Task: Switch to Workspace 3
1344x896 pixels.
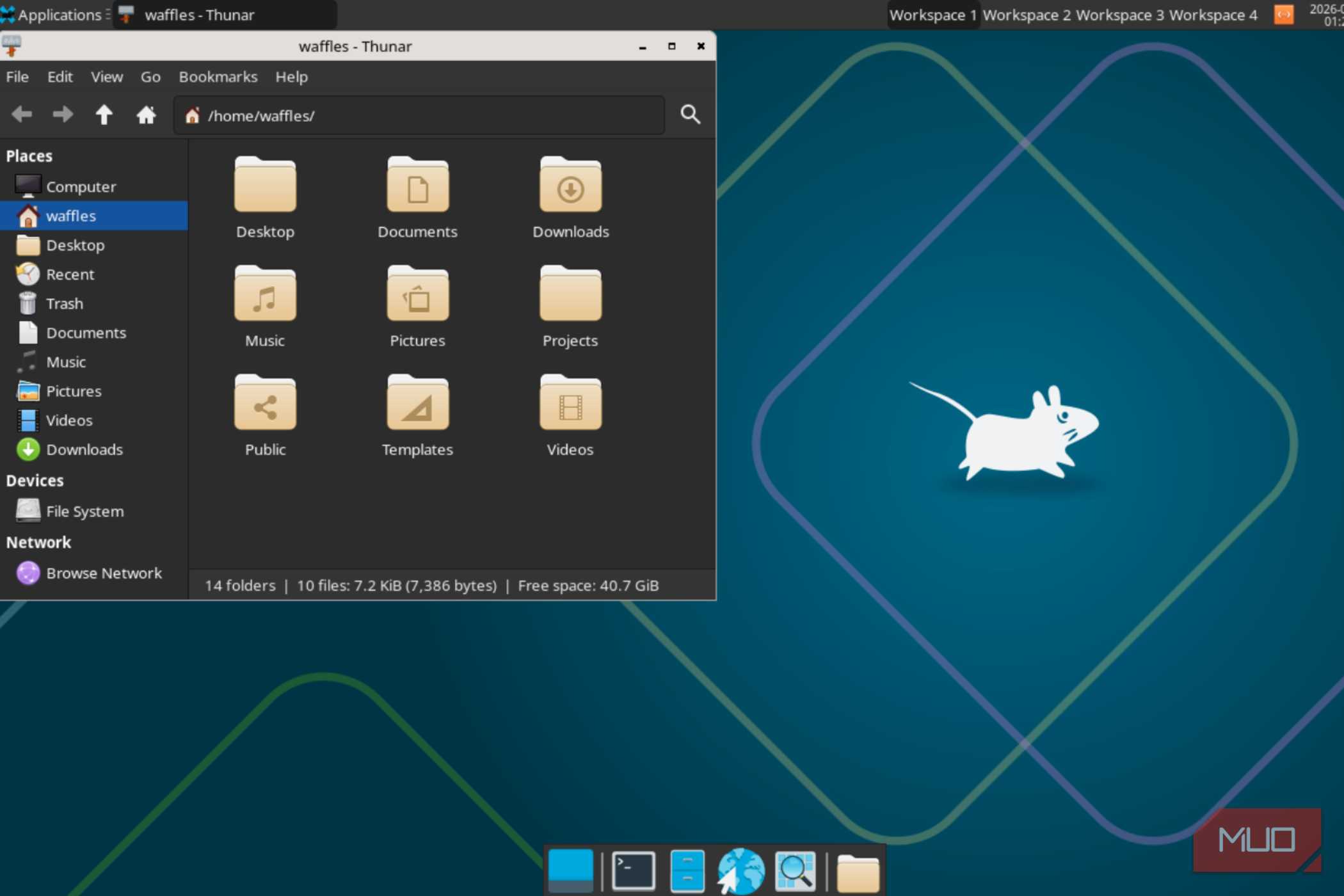Action: click(x=1119, y=15)
